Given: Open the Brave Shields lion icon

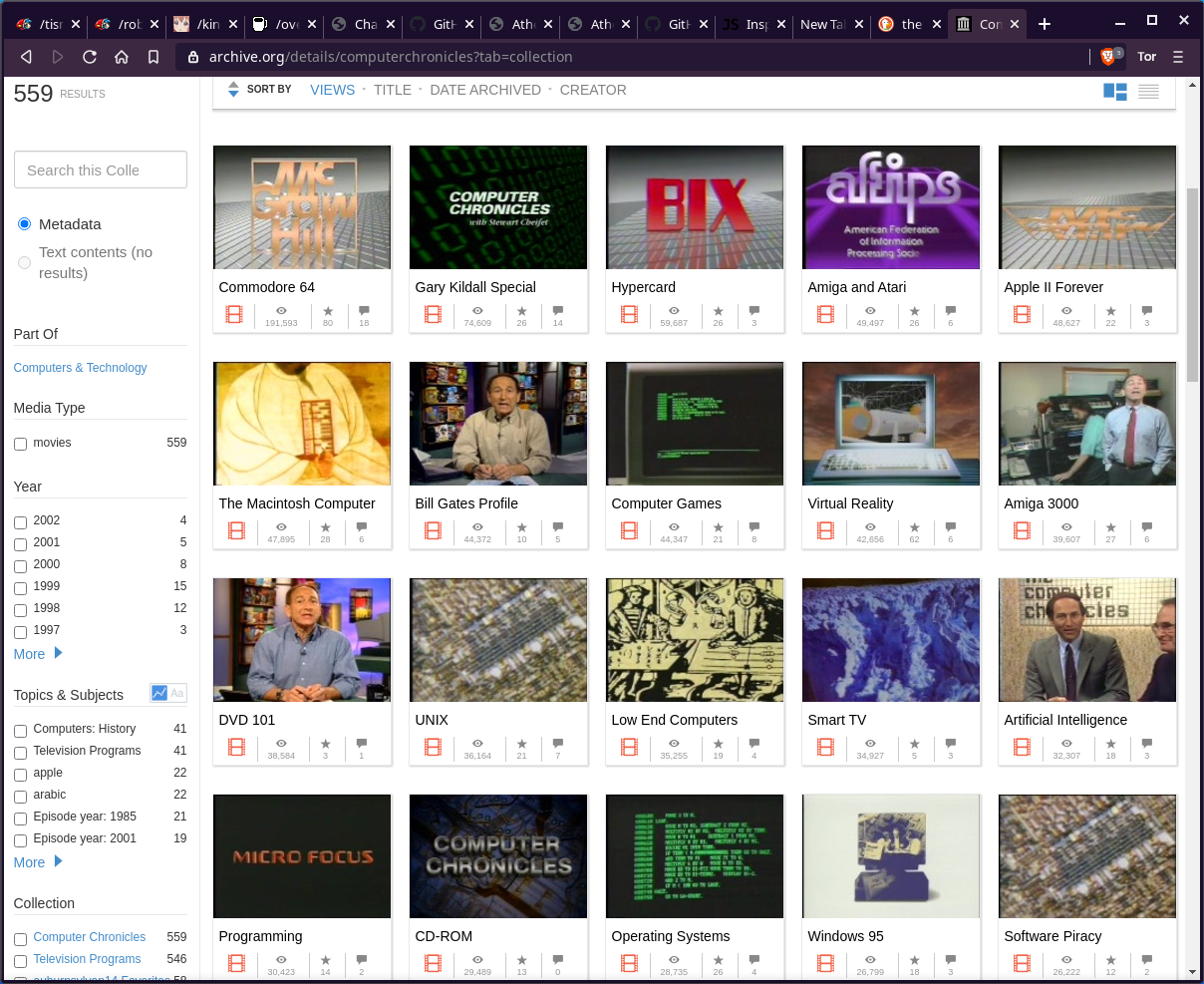Looking at the screenshot, I should pos(1107,57).
